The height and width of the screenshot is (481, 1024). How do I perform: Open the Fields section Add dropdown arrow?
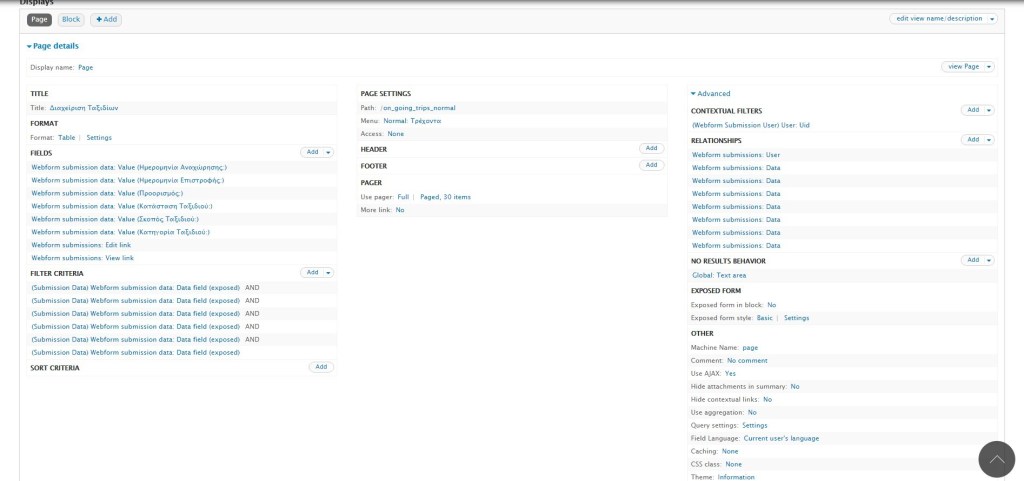coord(328,152)
